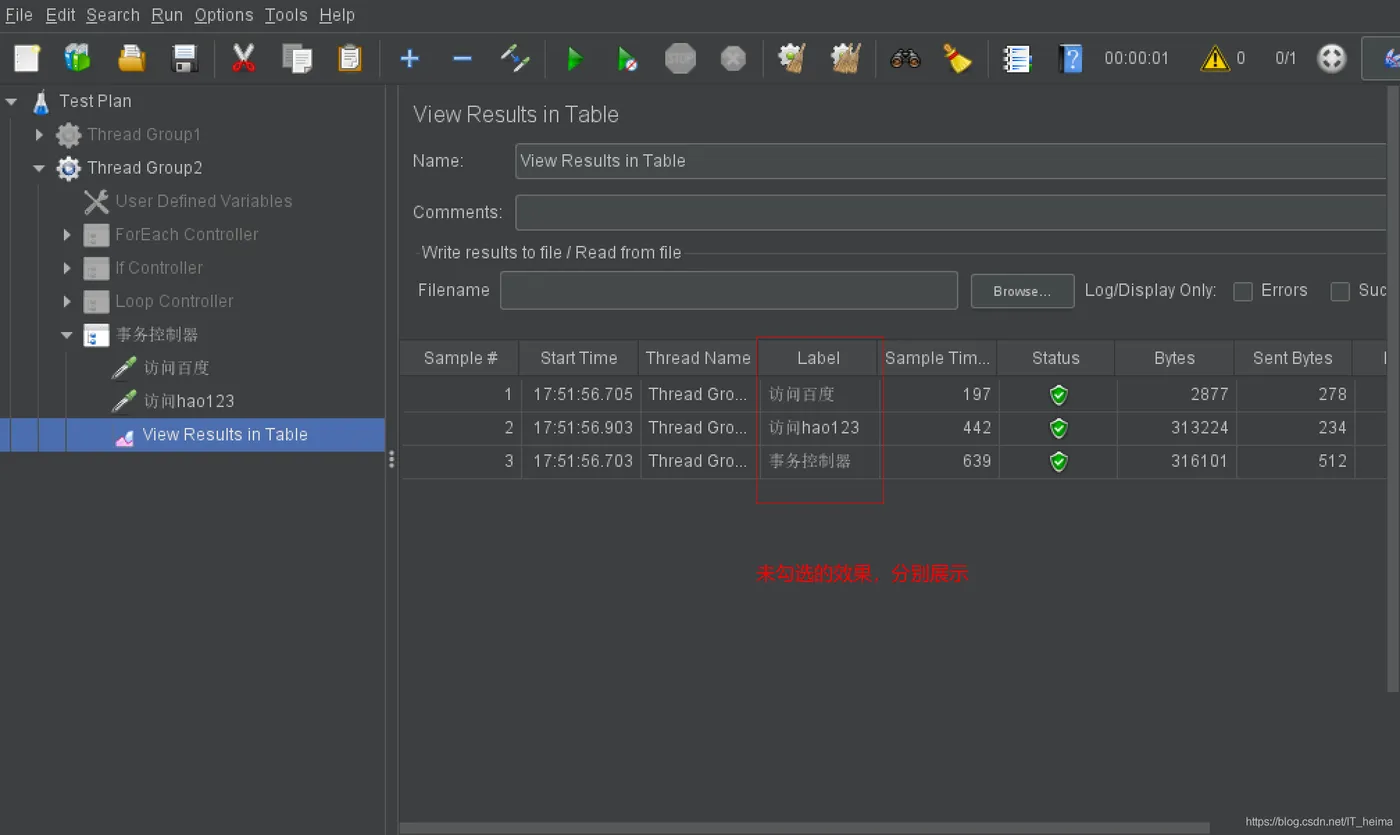Expand all nodes with plus icon
Viewport: 1400px width, 835px height.
409,58
